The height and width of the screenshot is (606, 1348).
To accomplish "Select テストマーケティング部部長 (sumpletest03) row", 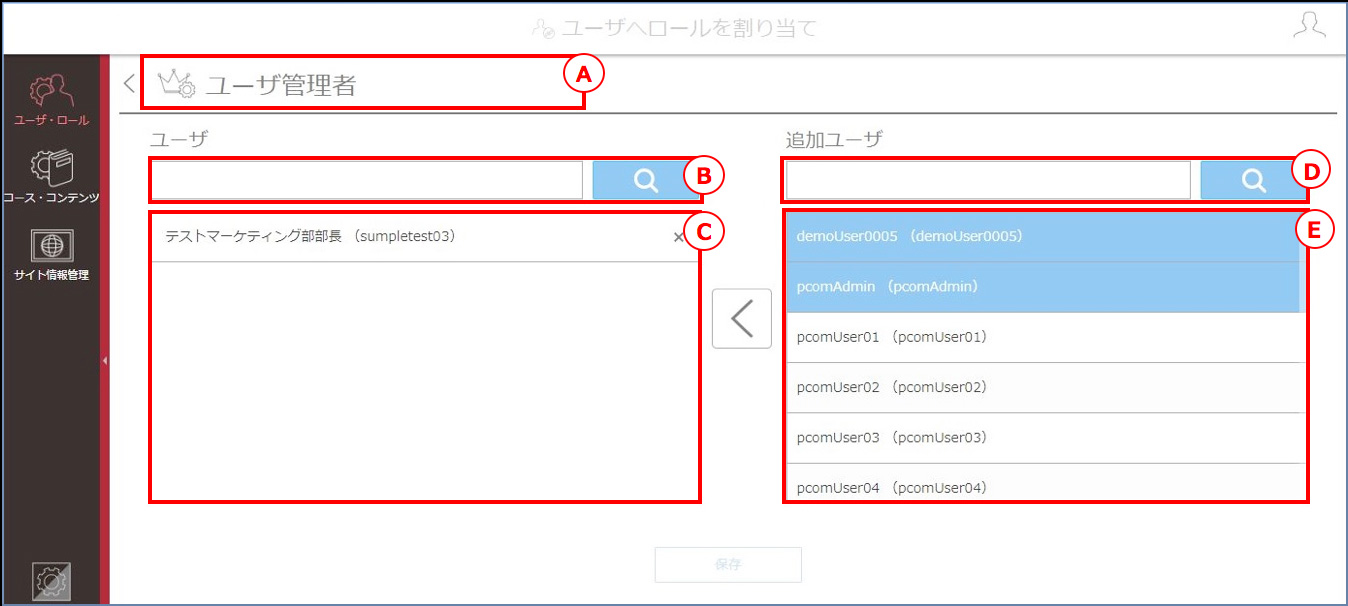I will pyautogui.click(x=425, y=237).
